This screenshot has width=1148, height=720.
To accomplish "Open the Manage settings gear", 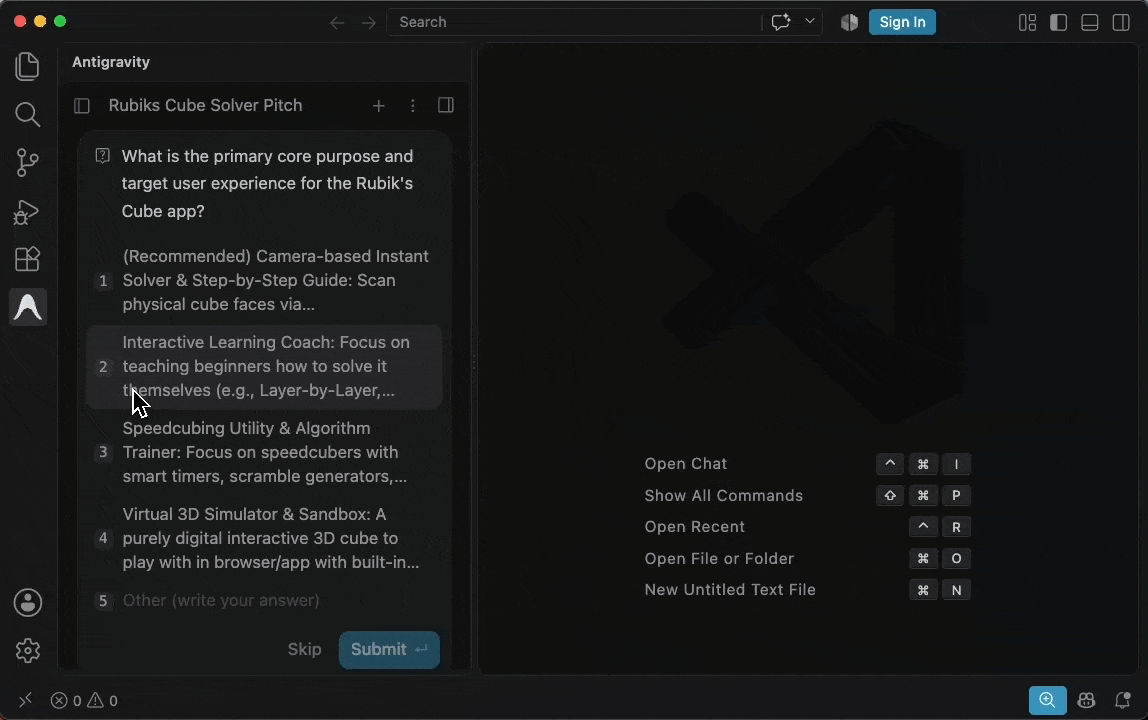I will point(28,650).
